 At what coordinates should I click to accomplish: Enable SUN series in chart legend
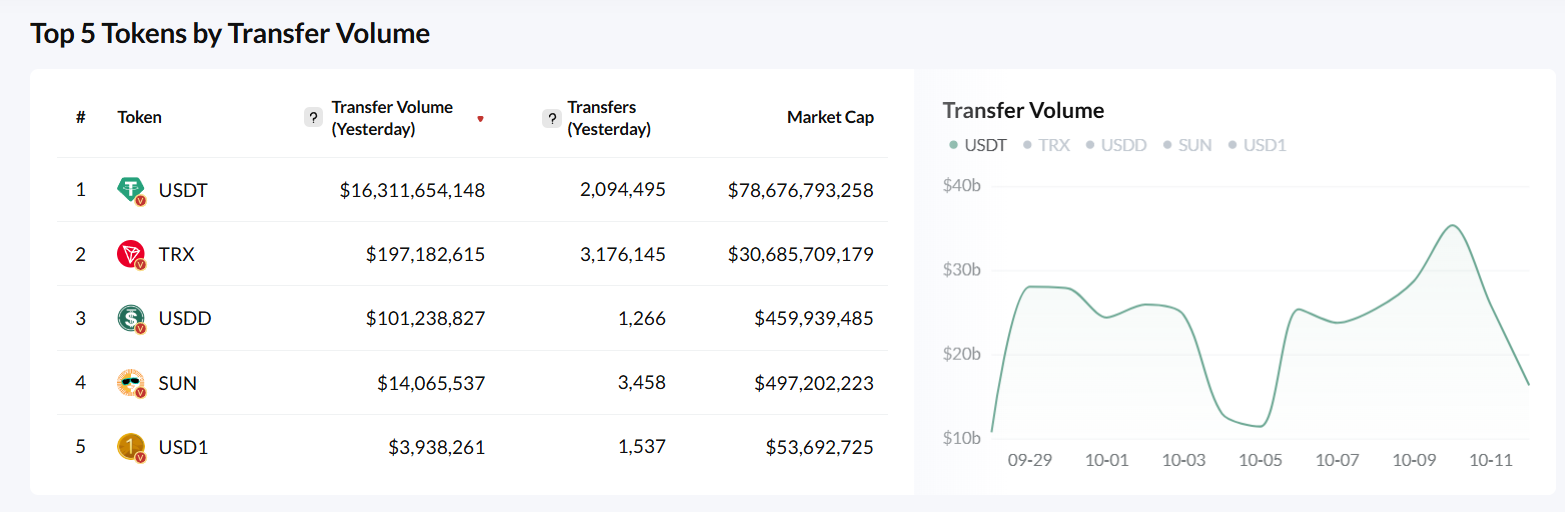coord(1187,145)
